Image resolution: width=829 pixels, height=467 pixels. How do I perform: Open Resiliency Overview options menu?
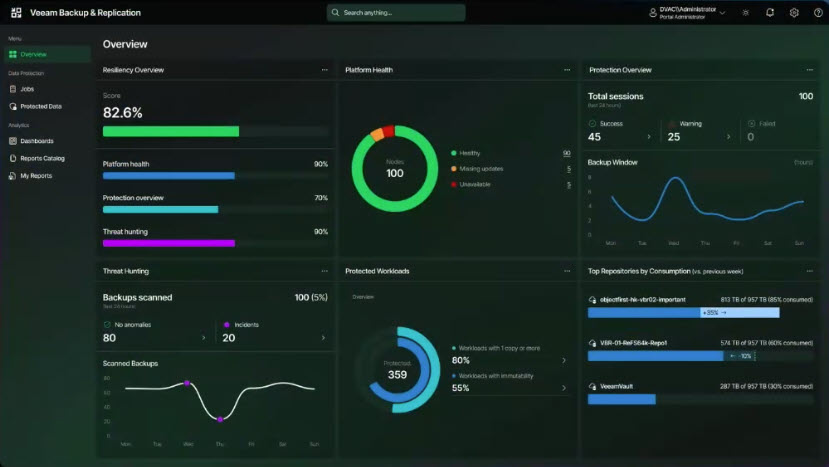click(325, 70)
